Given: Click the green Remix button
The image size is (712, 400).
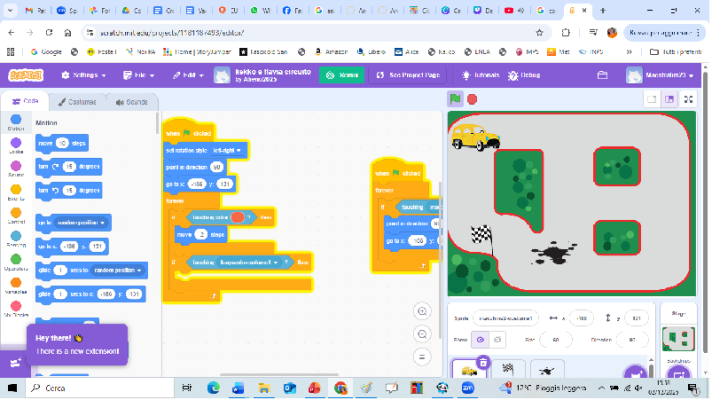Looking at the screenshot, I should coord(342,75).
